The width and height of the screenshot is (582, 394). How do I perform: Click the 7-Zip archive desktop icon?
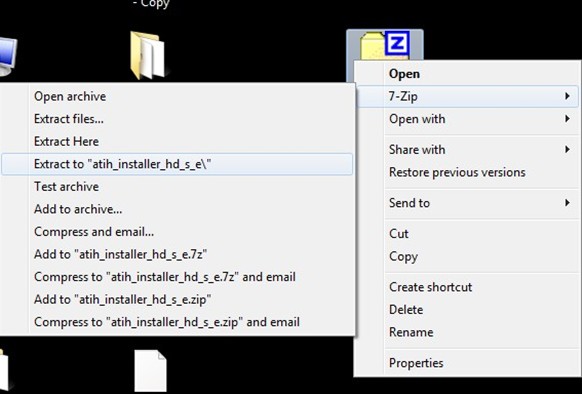[385, 45]
